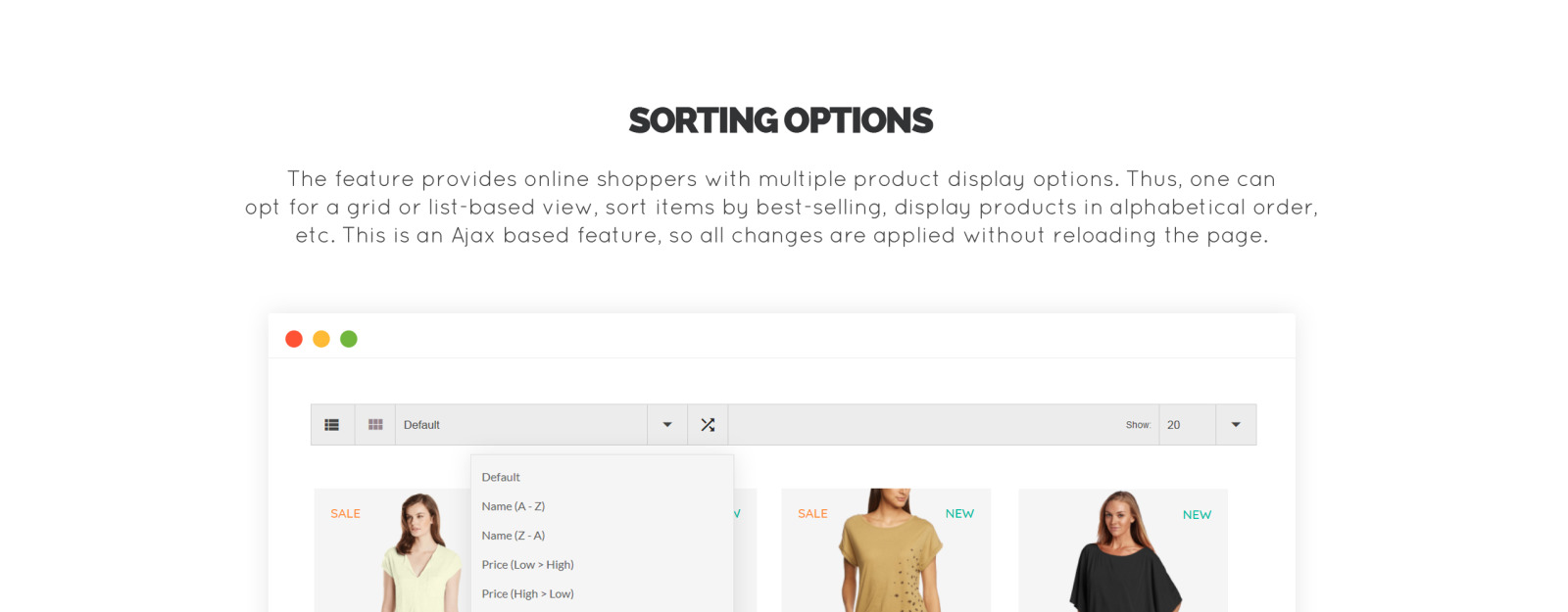
Task: Click the list view lines icon
Action: tap(332, 424)
